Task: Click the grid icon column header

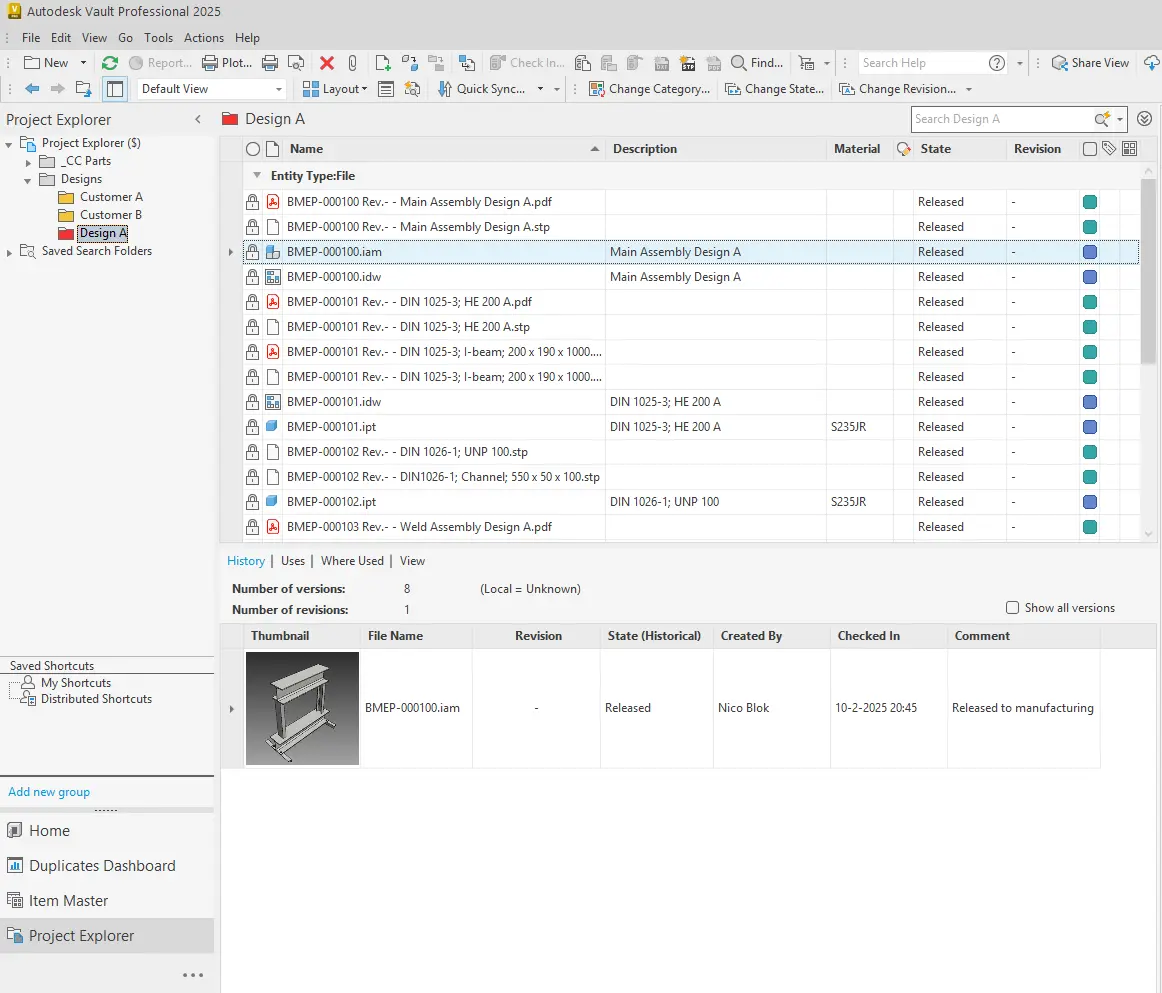Action: tap(1129, 148)
